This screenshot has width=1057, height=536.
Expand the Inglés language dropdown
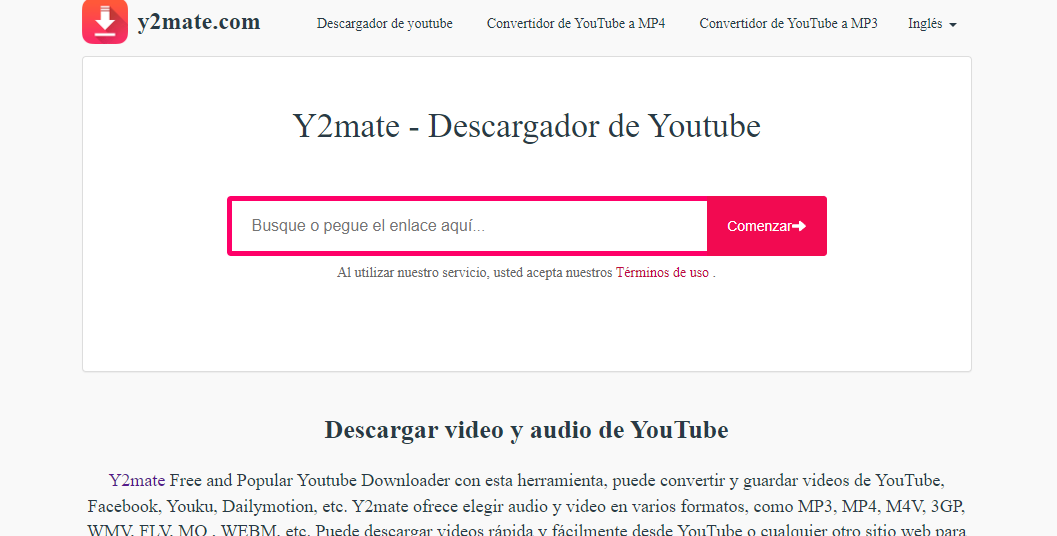(932, 24)
